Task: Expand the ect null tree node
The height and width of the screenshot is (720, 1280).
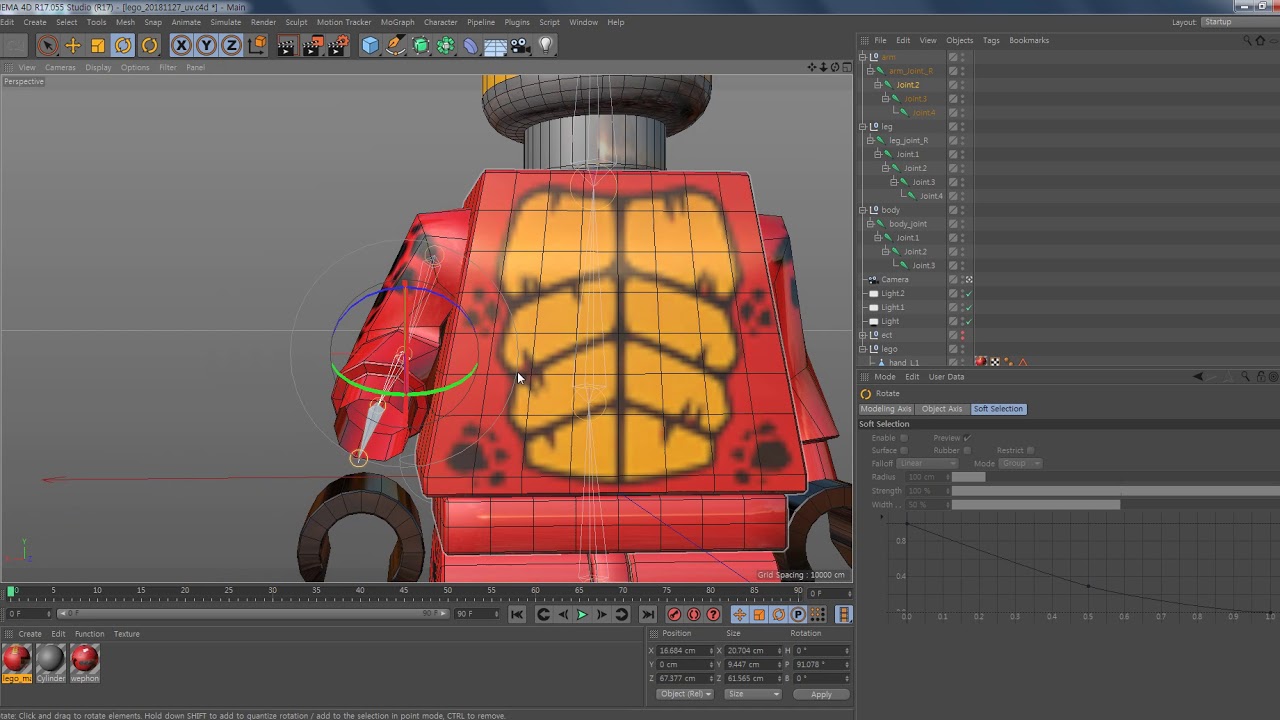Action: [x=863, y=335]
